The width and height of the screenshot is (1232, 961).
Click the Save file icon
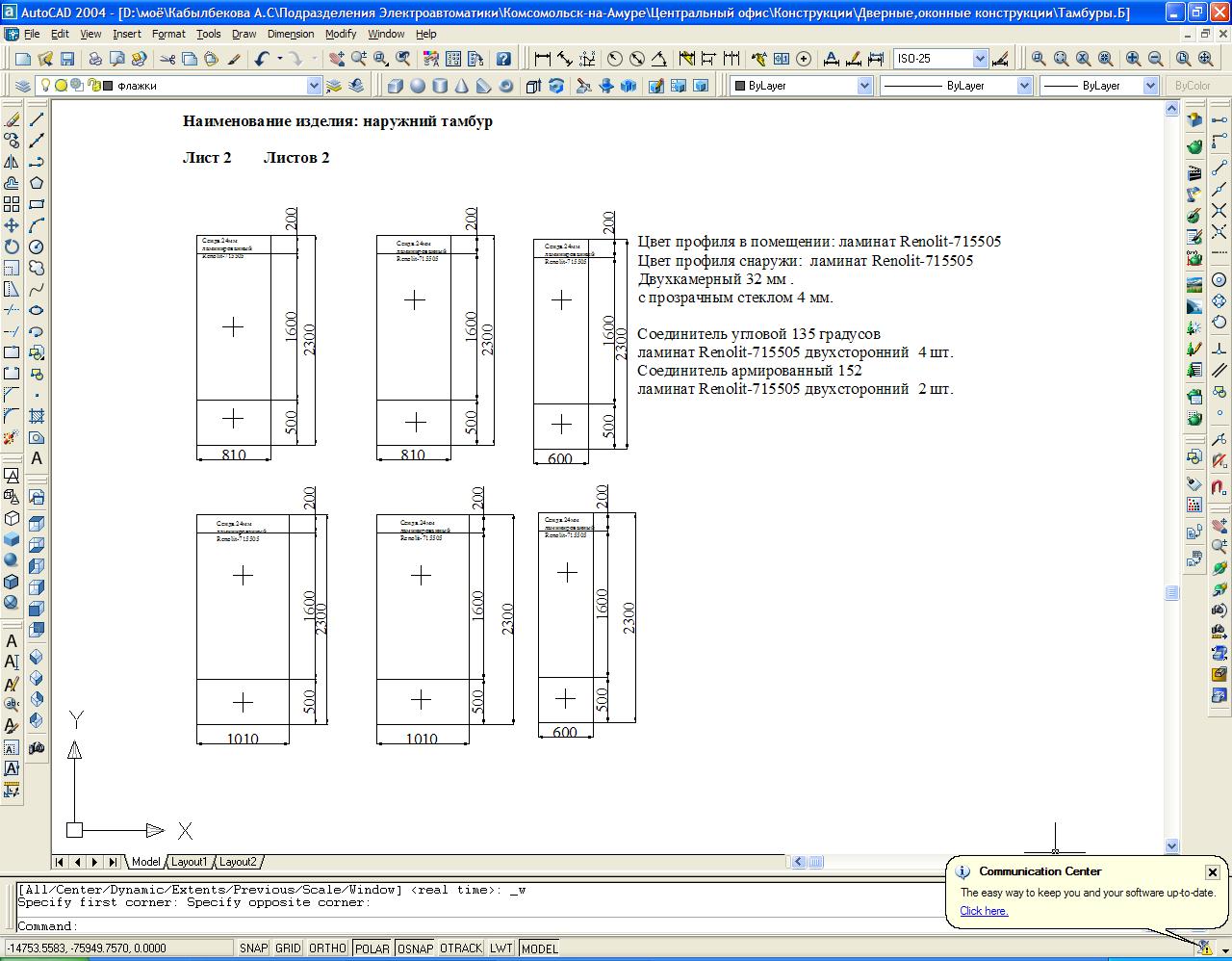pyautogui.click(x=66, y=59)
